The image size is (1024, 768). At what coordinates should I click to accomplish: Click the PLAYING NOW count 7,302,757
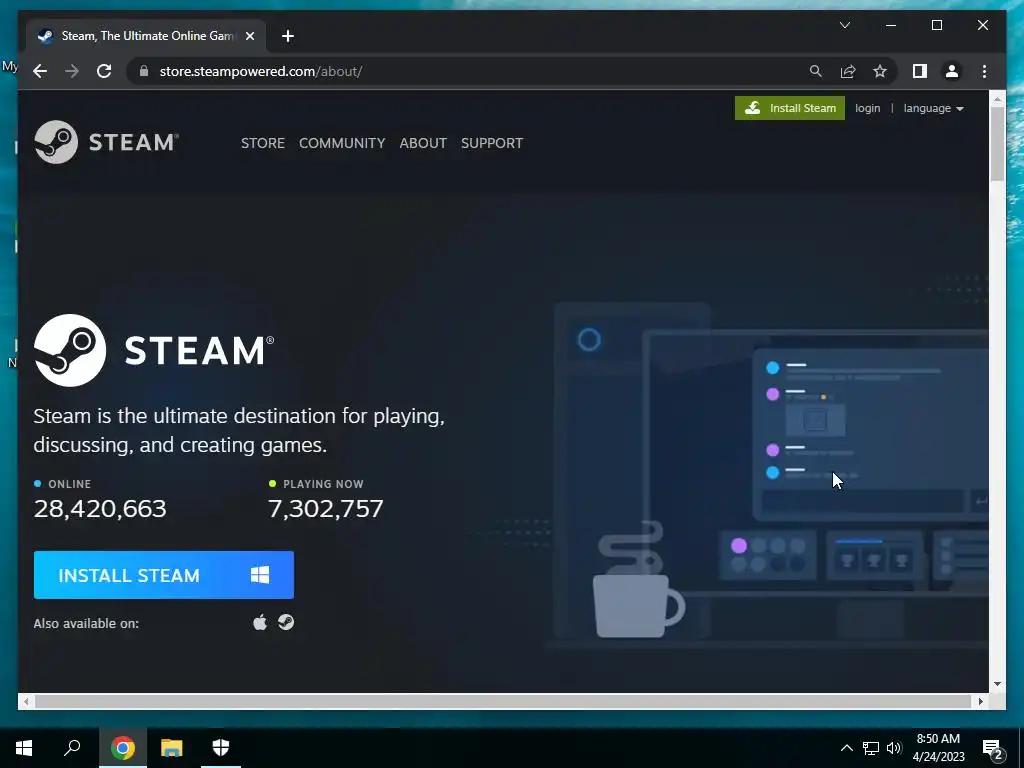[325, 509]
